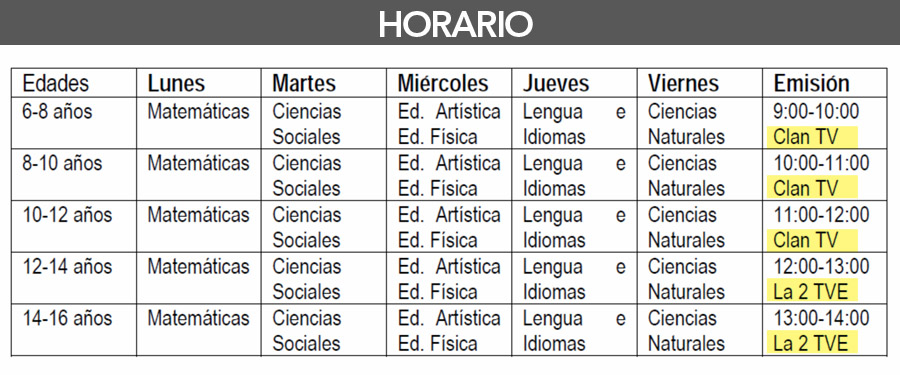900x375 pixels.
Task: Click the Emisión column header
Action: (x=811, y=83)
